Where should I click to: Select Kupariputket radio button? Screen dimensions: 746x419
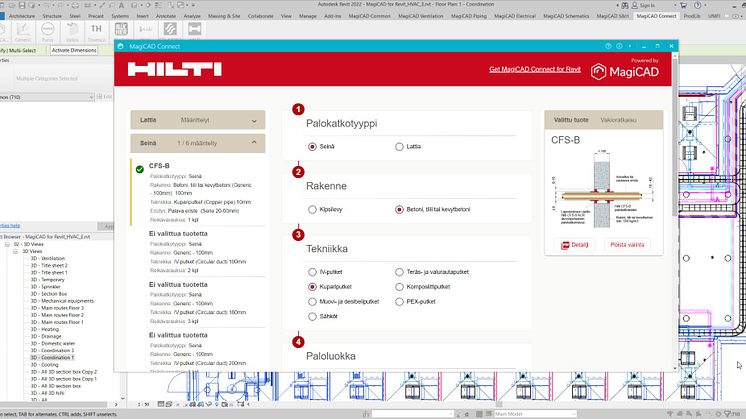click(312, 287)
